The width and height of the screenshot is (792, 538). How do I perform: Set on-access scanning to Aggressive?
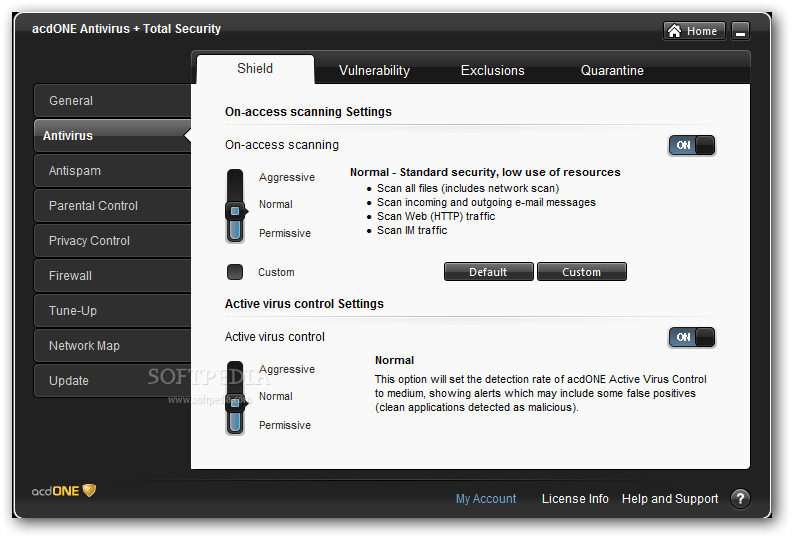pyautogui.click(x=287, y=177)
